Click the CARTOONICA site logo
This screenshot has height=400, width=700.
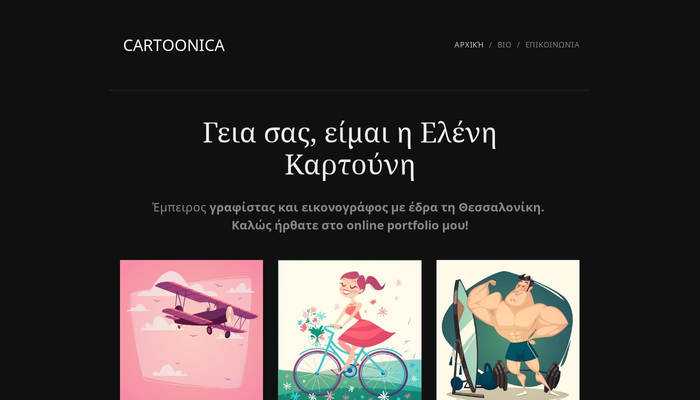174,45
